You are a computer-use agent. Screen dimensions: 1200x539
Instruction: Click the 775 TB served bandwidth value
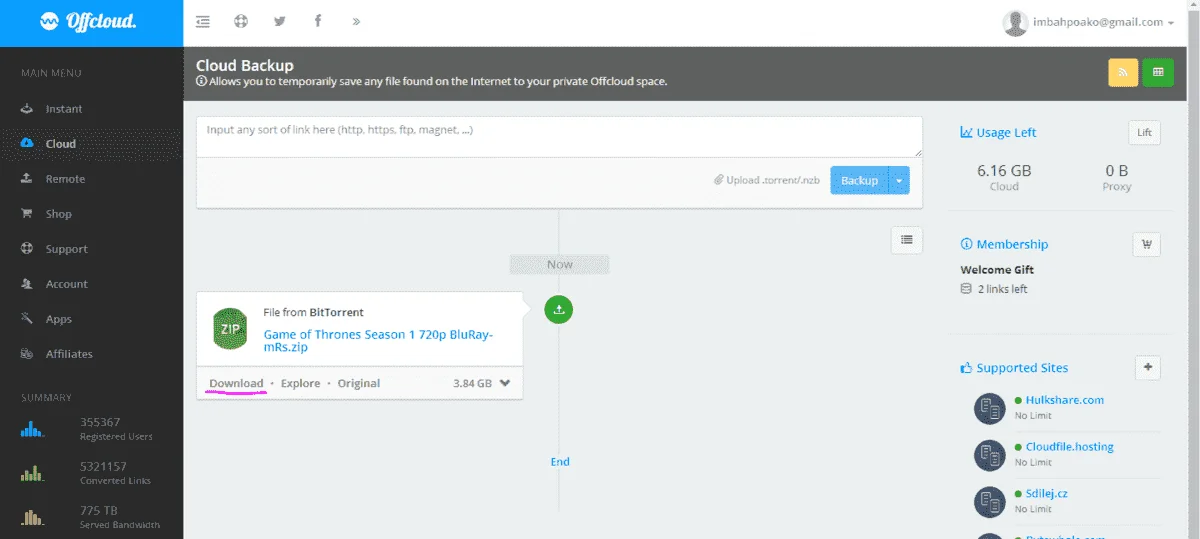[x=97, y=510]
